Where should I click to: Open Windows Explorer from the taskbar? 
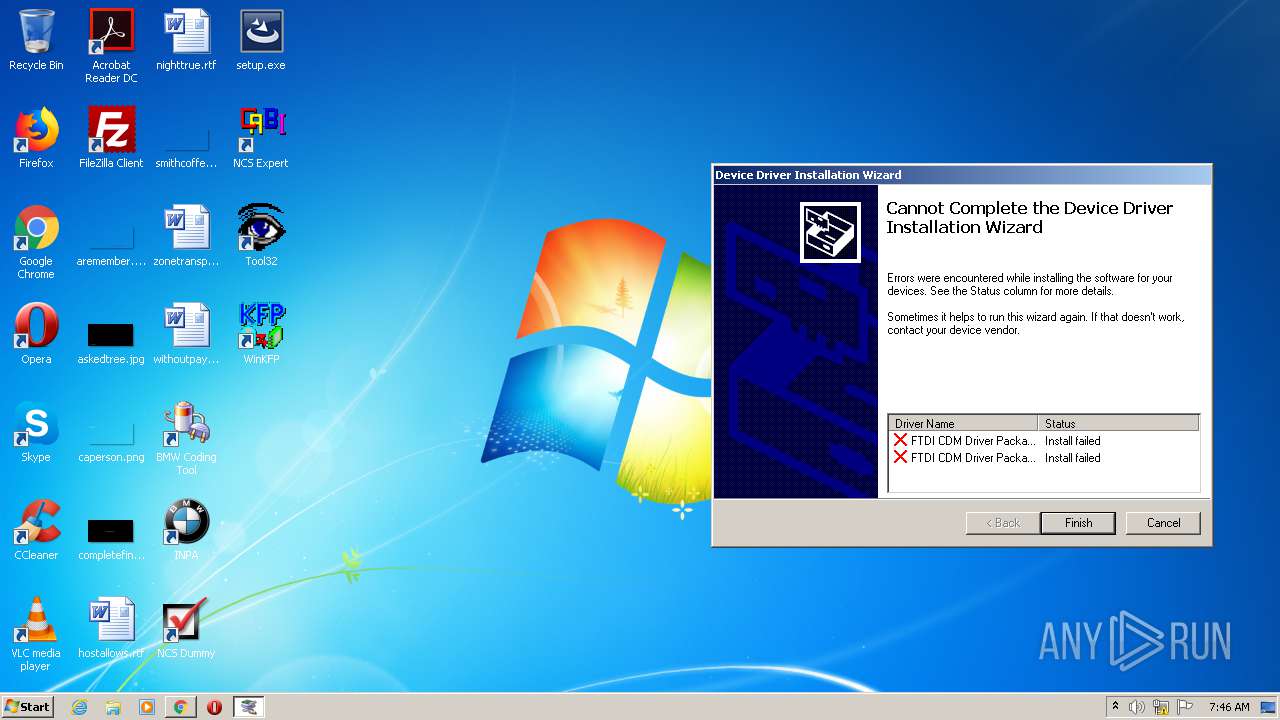click(x=113, y=707)
